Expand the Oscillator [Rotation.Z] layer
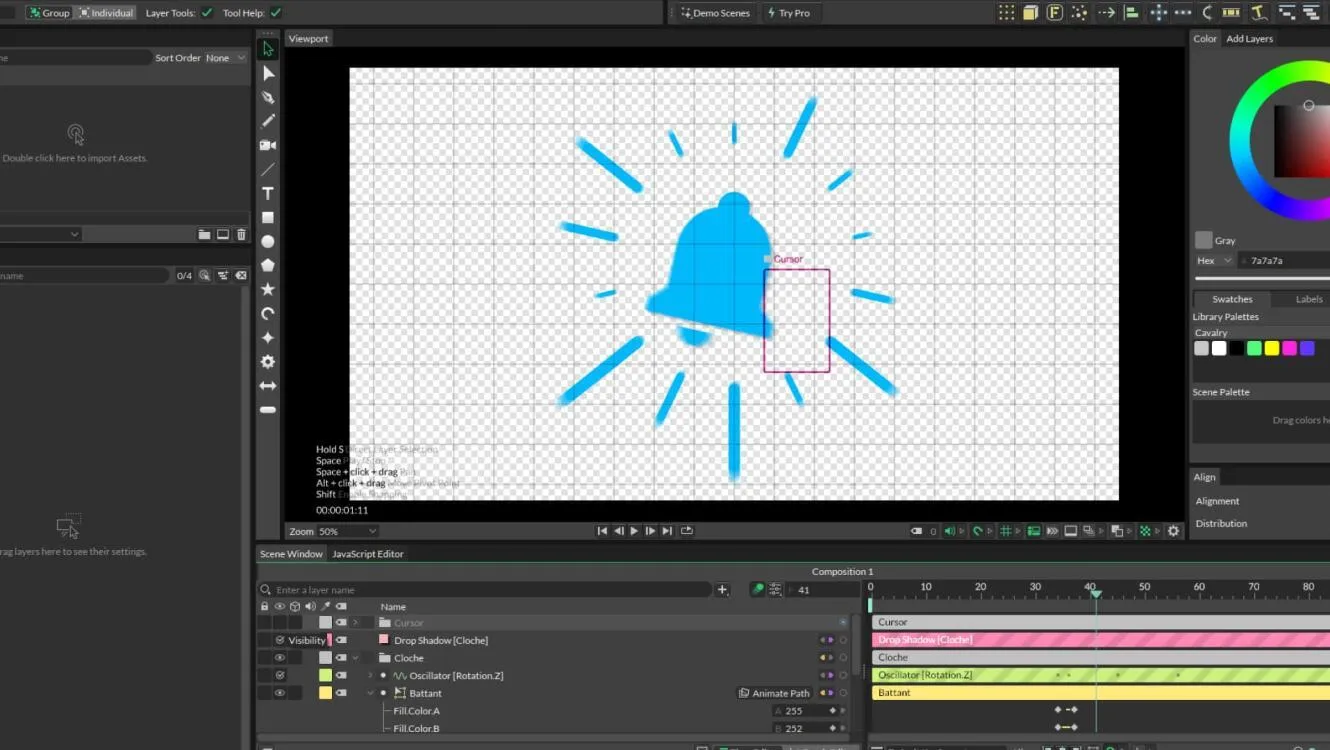 point(370,676)
